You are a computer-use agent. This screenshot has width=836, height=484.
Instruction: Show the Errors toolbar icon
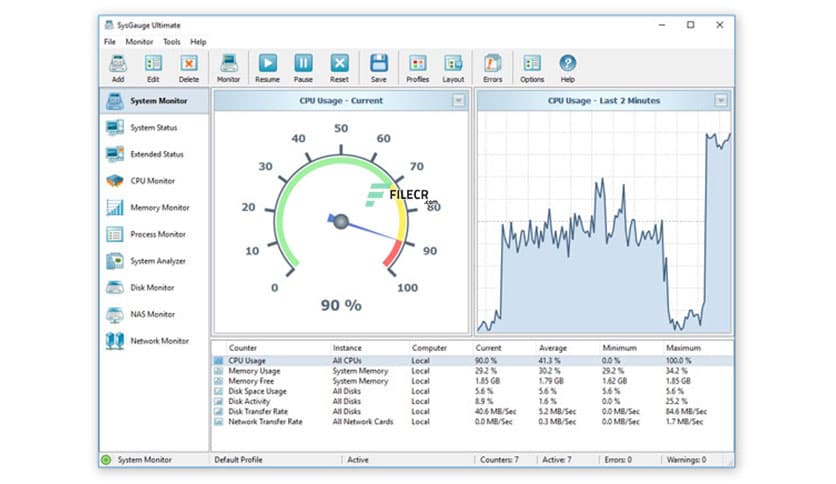click(x=493, y=68)
